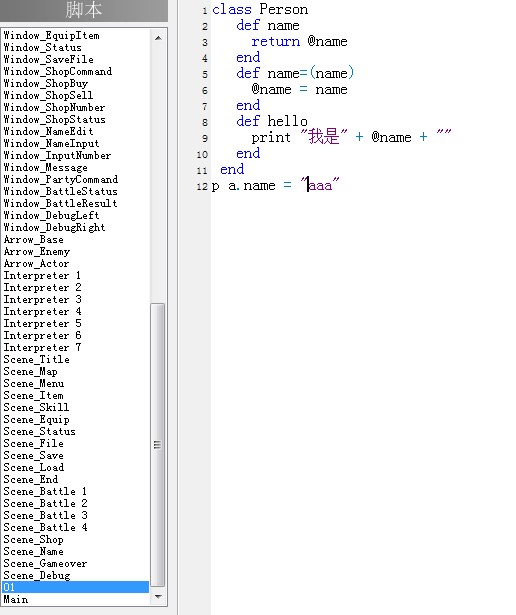The image size is (516, 615).
Task: Click the 'return @name' code line
Action: click(299, 42)
